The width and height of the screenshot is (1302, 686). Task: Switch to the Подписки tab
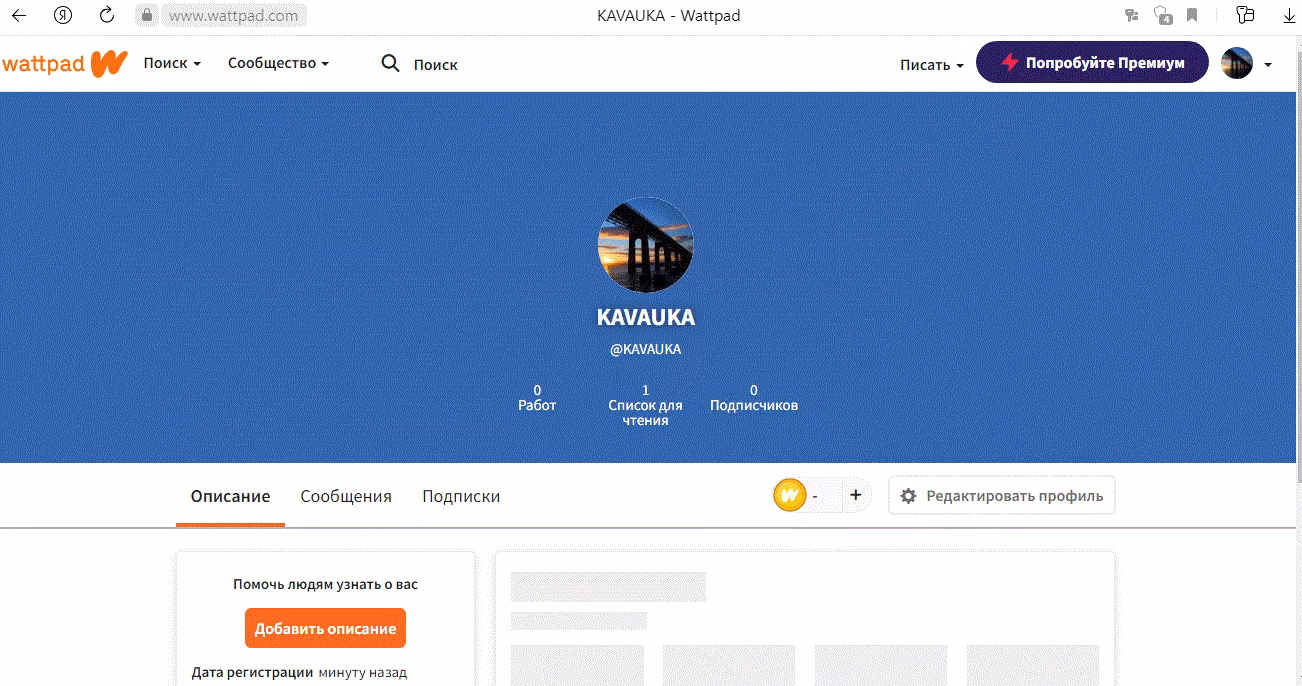coord(461,496)
